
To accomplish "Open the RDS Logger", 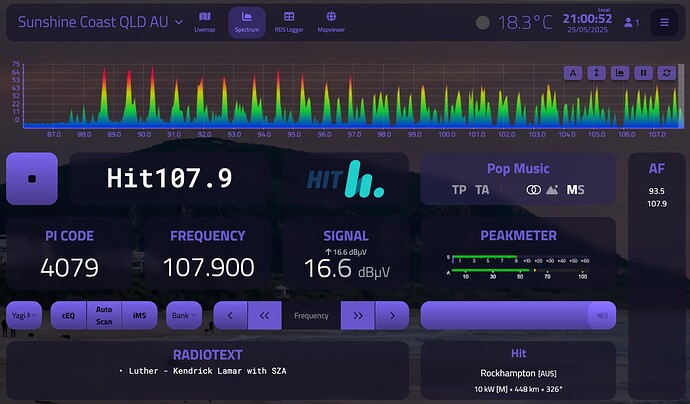I will [289, 22].
